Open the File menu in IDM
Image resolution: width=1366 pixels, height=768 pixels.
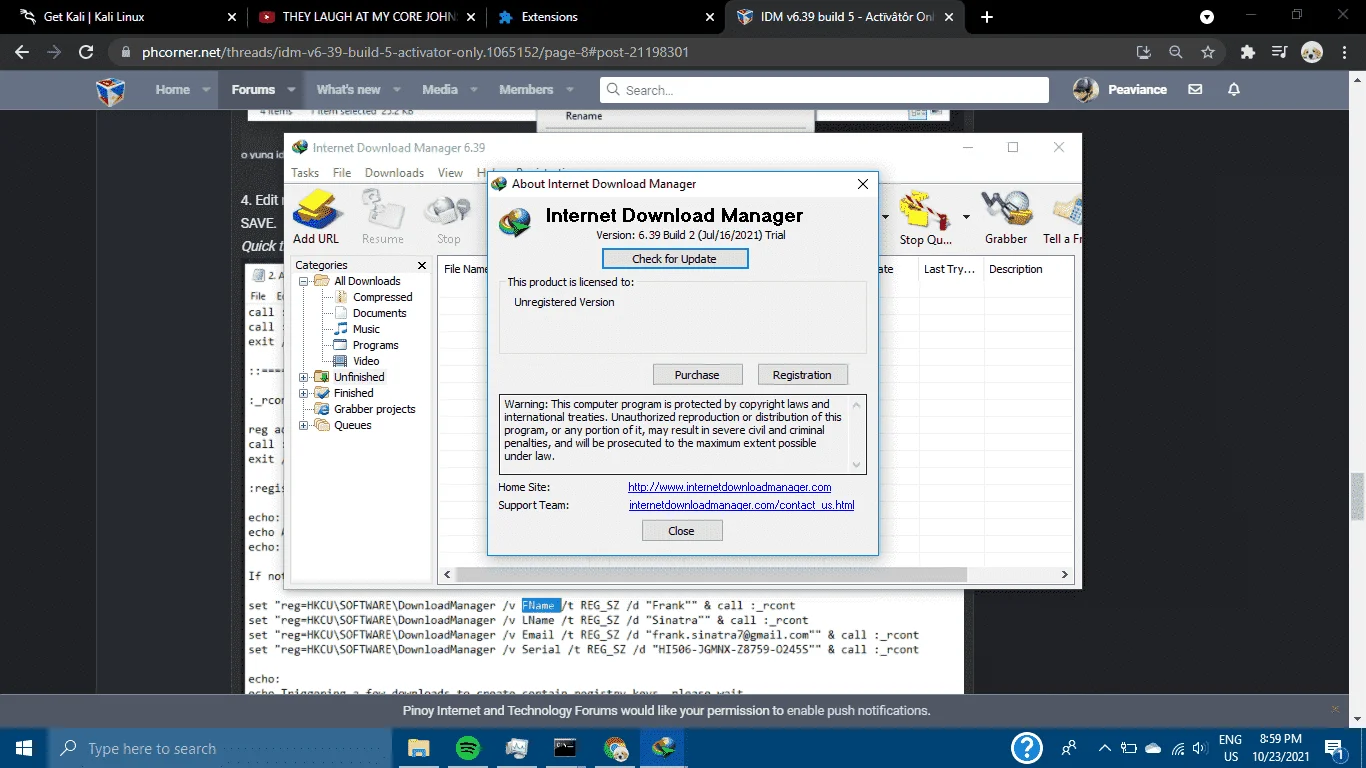(x=342, y=173)
